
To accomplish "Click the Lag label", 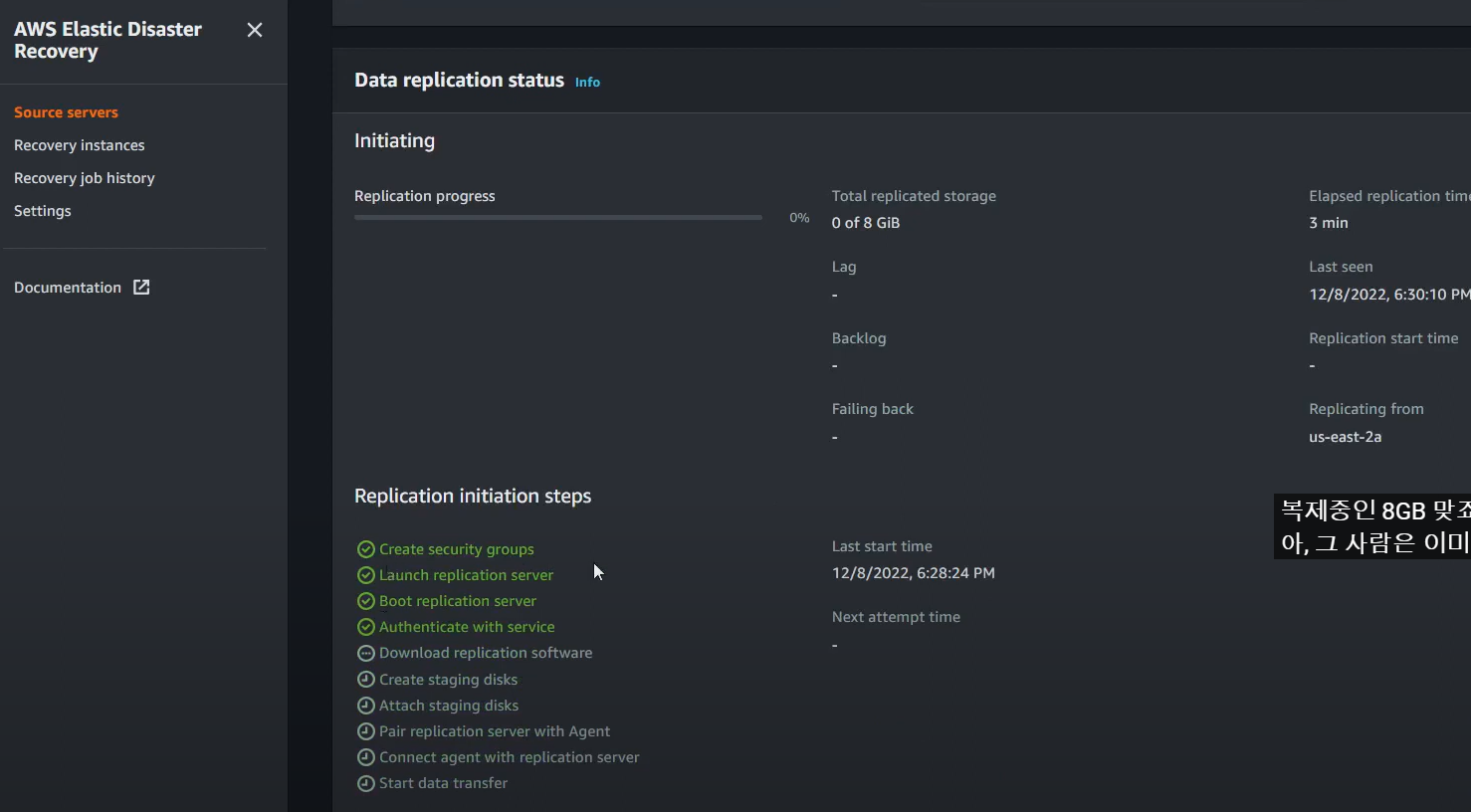I will (x=844, y=267).
